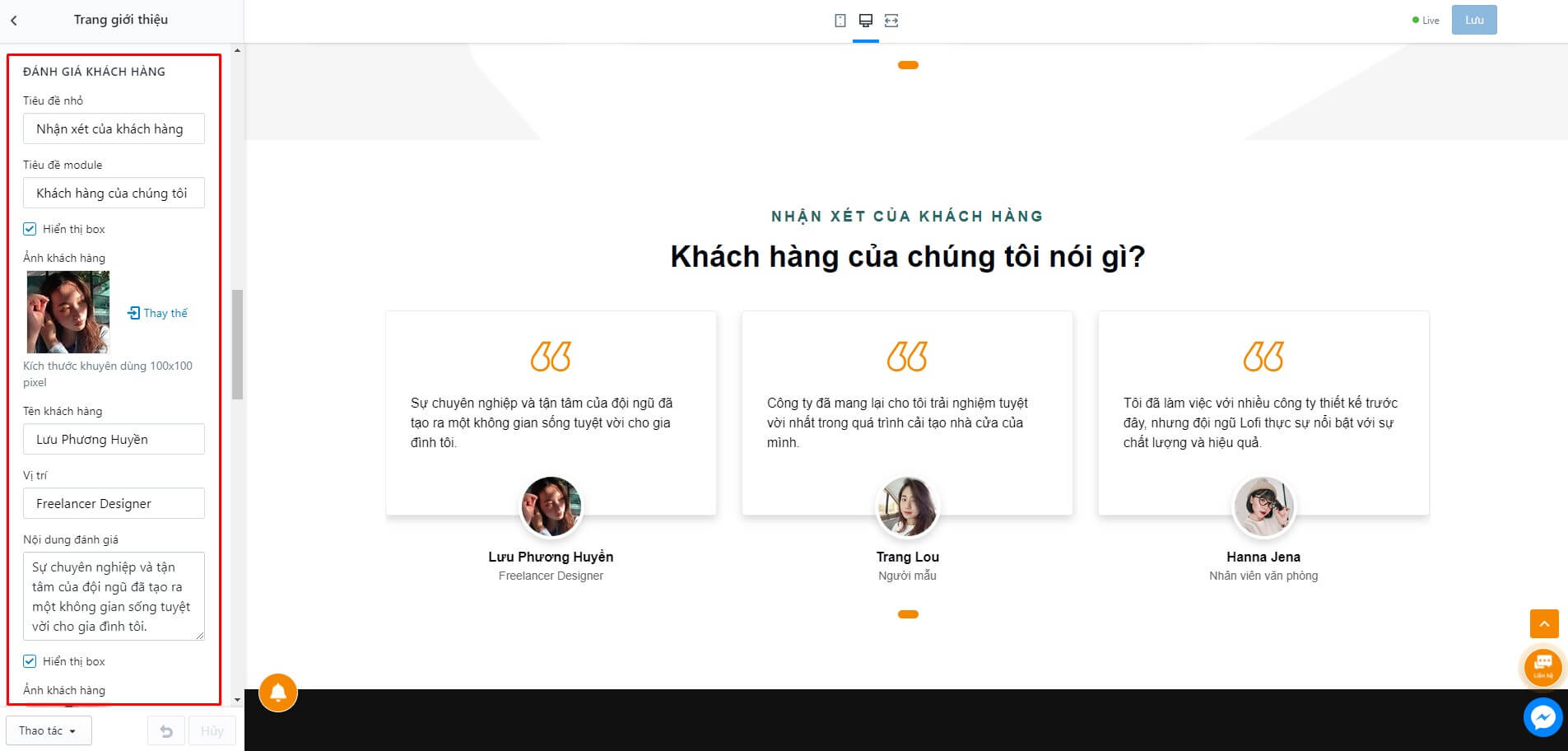Click the Hanna Jena name text
The image size is (1568, 751).
click(1263, 557)
